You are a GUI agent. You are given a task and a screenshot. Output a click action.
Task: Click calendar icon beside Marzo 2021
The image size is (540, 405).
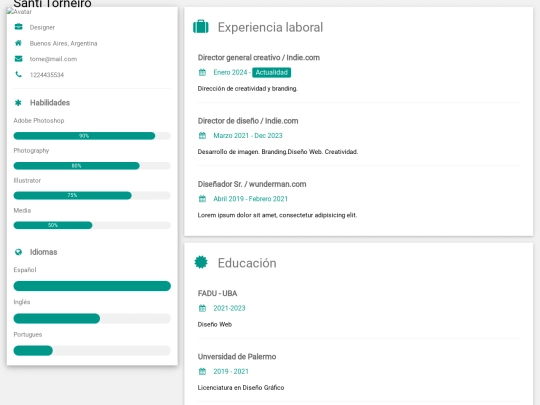202,135
